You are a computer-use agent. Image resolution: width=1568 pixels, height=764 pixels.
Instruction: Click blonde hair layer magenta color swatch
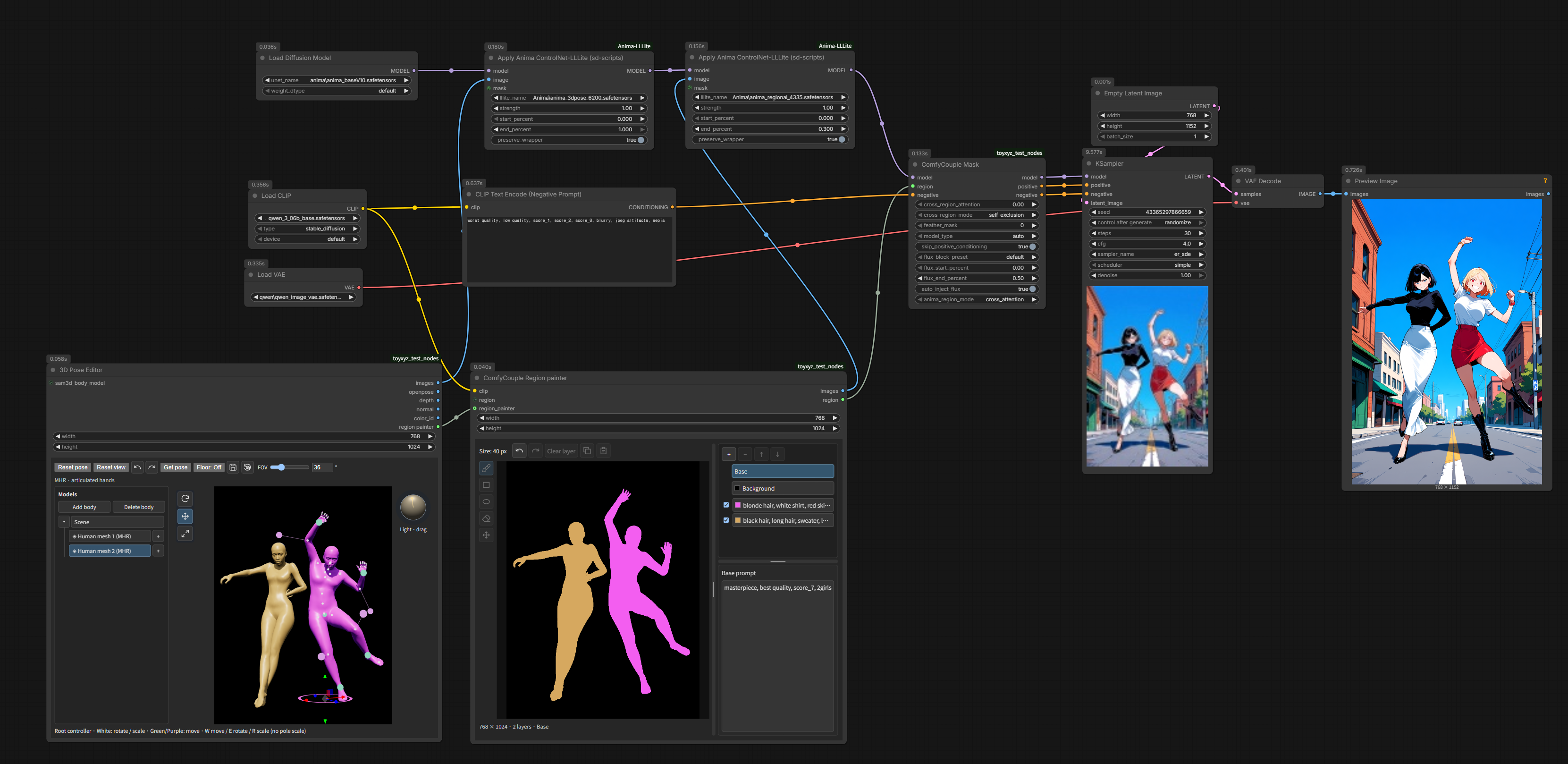738,505
